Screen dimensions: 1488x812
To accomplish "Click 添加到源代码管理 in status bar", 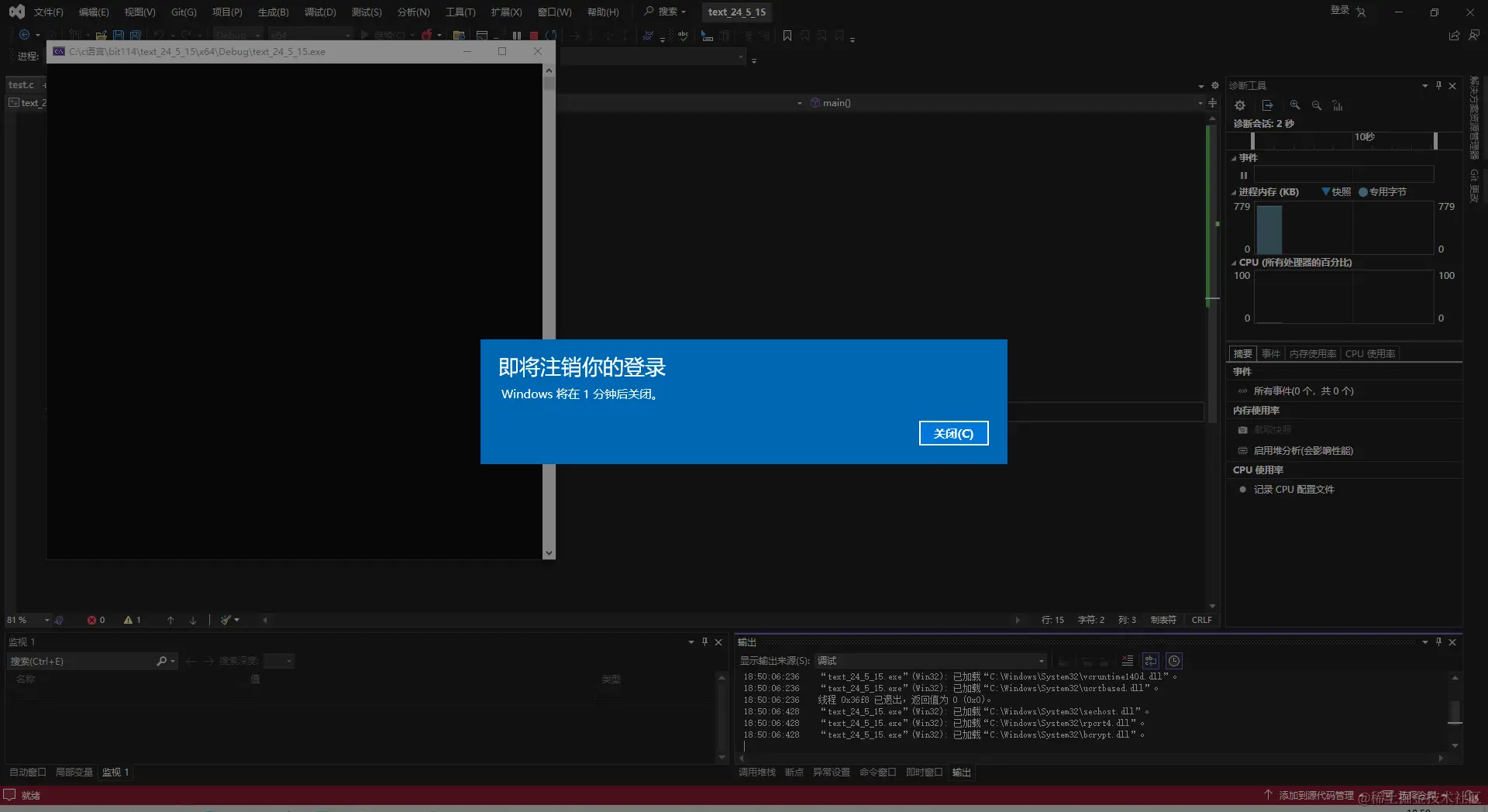I will pos(1310,796).
